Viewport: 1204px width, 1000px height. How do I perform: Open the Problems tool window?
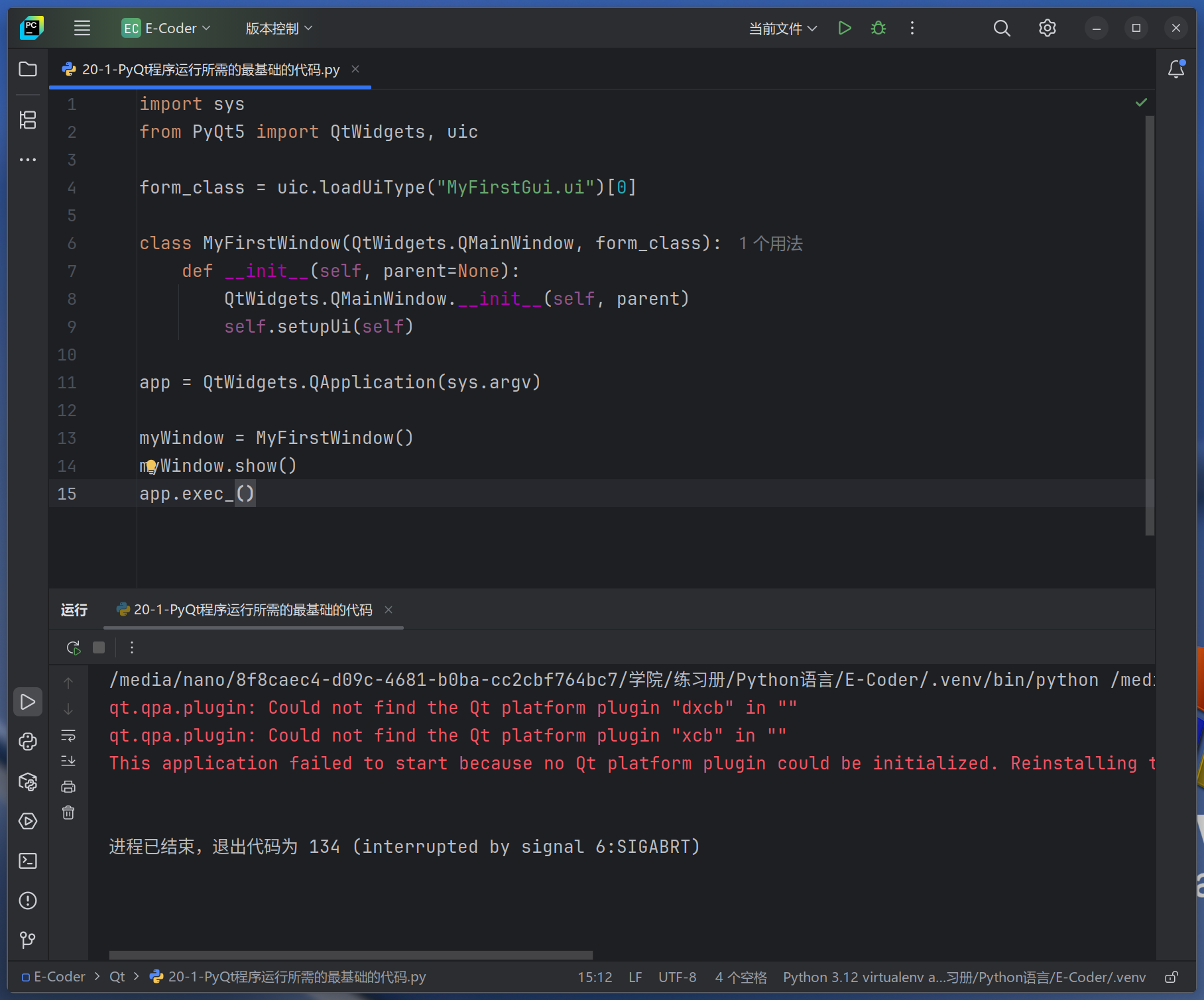pos(28,901)
